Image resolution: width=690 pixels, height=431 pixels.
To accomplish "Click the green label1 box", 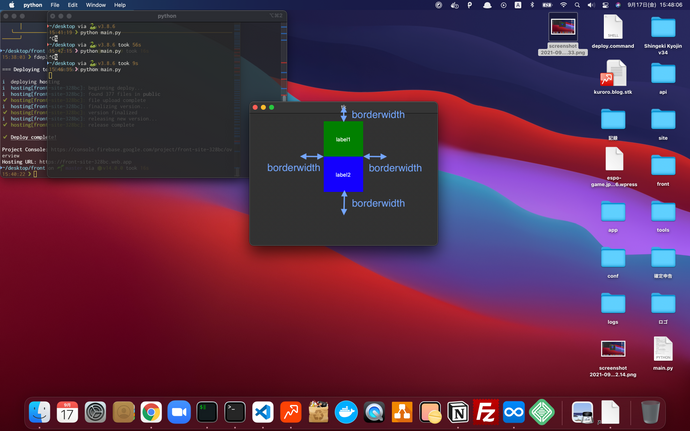I will (343, 139).
